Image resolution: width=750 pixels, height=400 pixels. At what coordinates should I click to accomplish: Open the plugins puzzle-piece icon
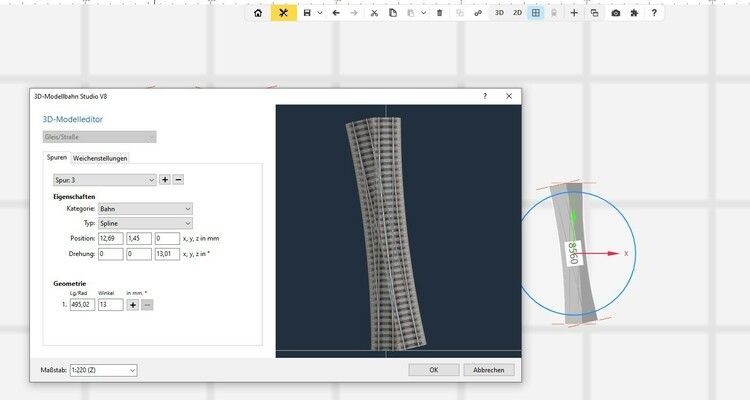coord(634,13)
